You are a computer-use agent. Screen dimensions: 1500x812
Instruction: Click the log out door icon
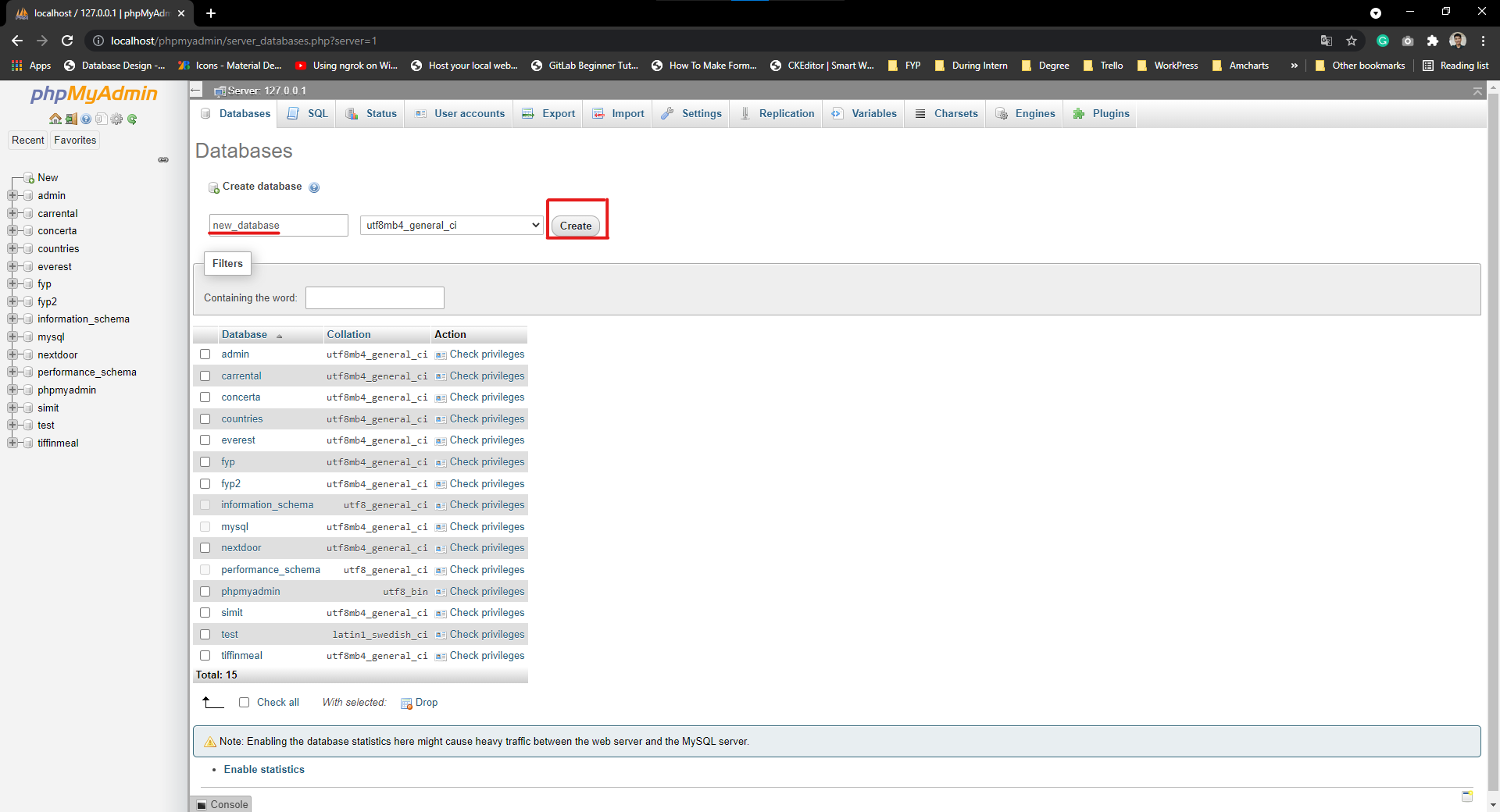pyautogui.click(x=71, y=119)
